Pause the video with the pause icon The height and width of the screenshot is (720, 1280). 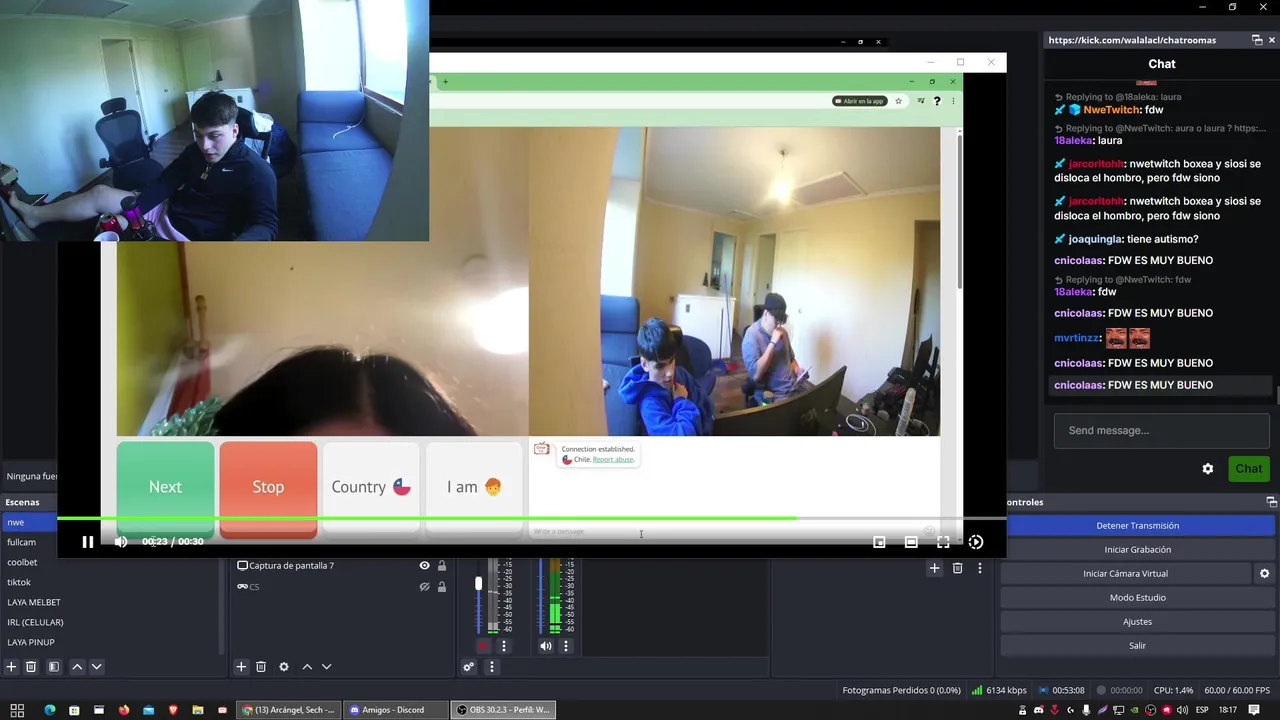click(x=87, y=542)
